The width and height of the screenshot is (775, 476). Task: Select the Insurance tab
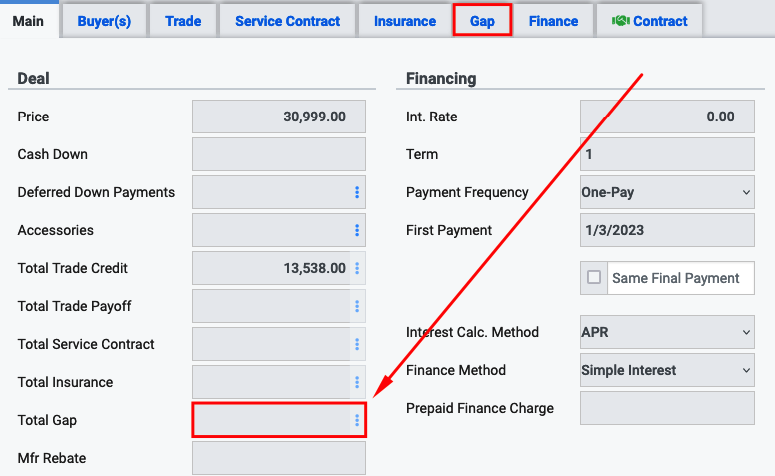(x=405, y=21)
